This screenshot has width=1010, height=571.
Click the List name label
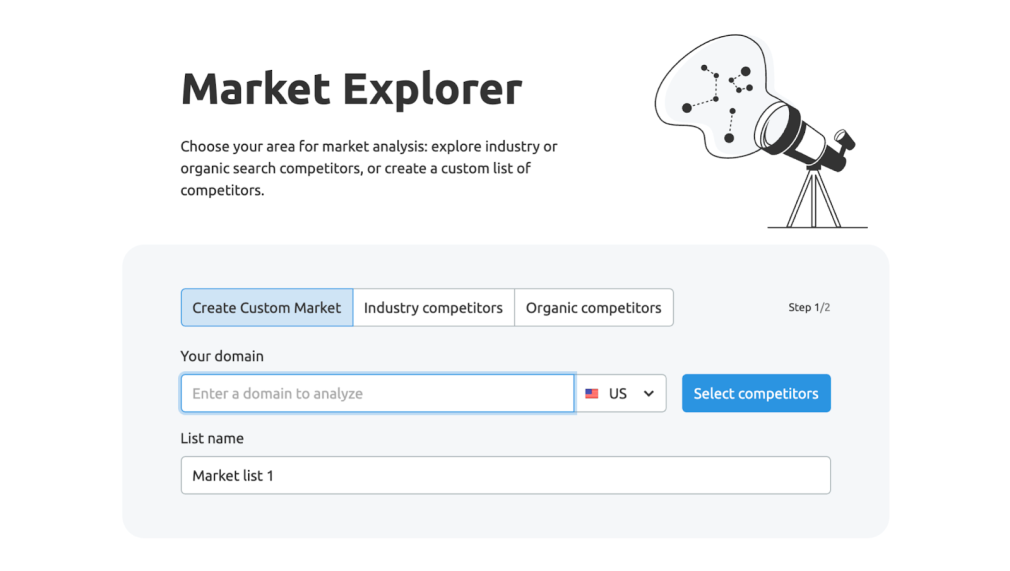[212, 438]
